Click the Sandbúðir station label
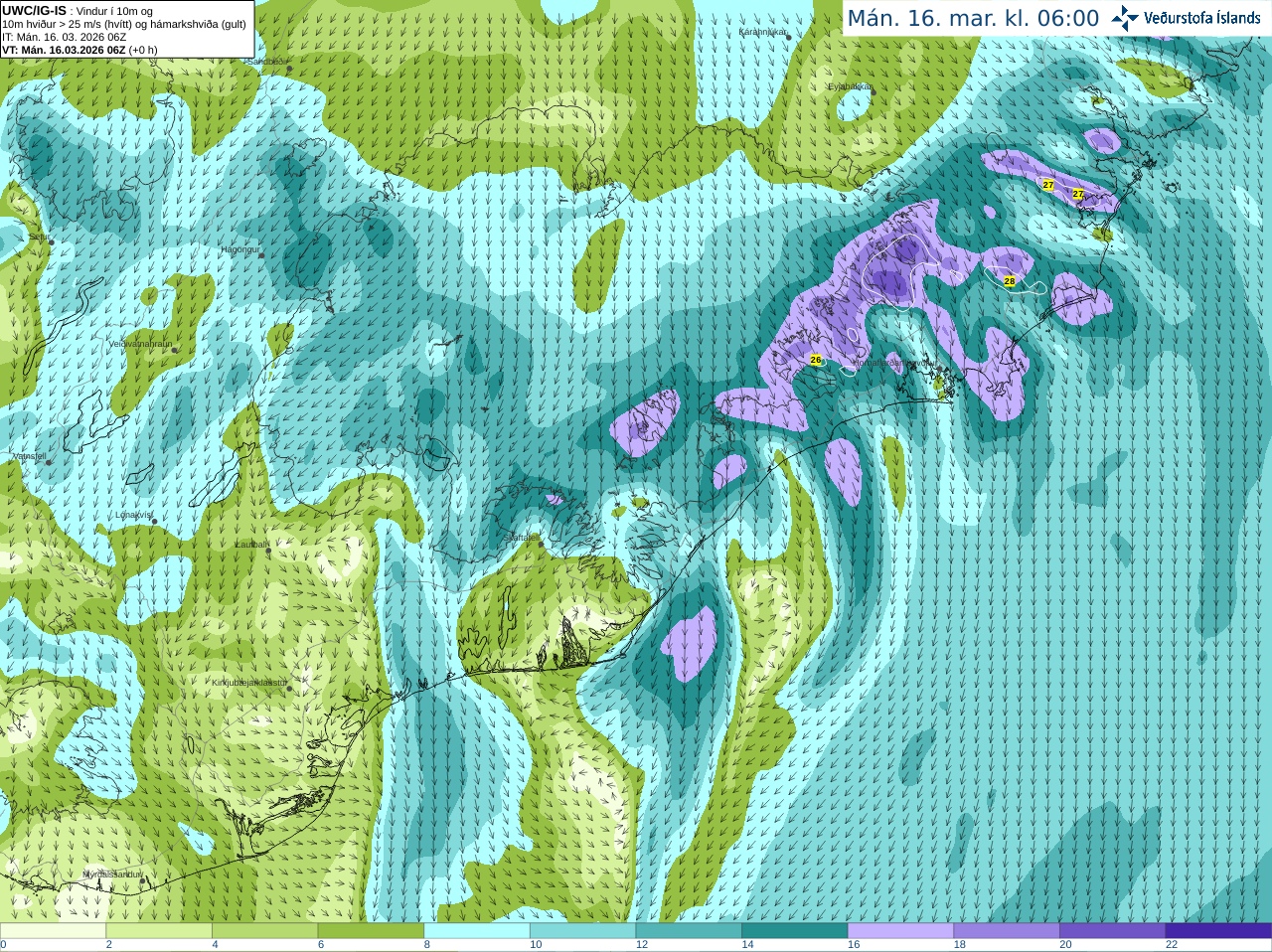 click(x=266, y=62)
